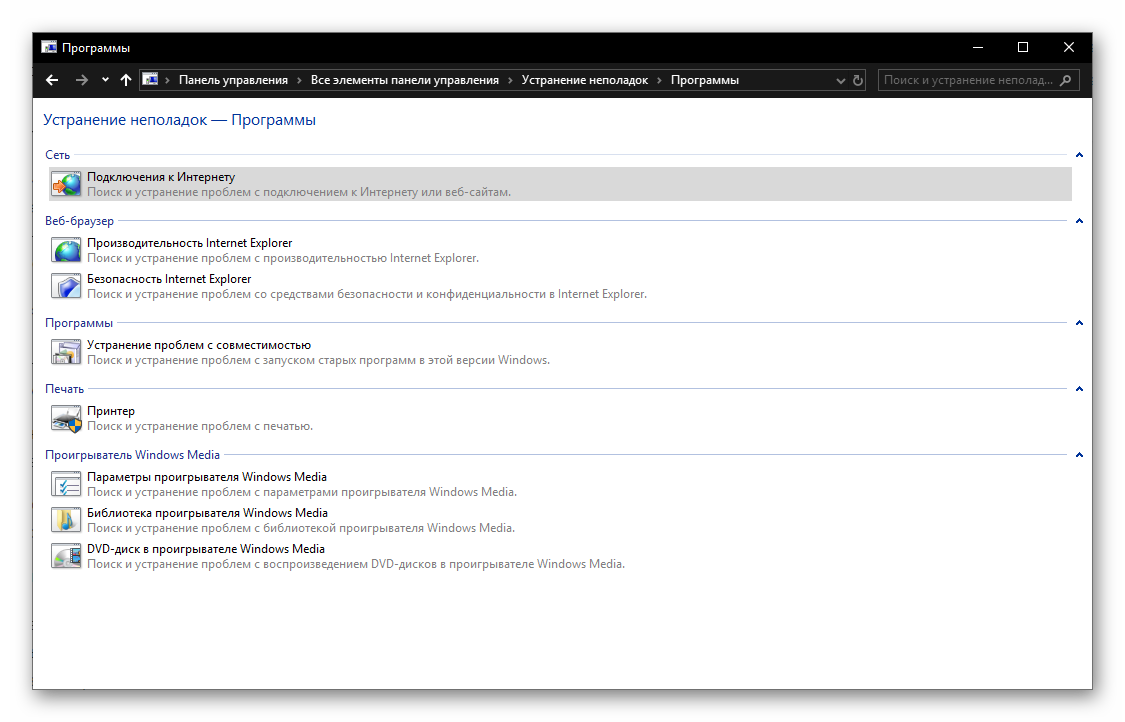Collapse the Программы section
Screen dimensions: 1125x722
(x=1079, y=323)
